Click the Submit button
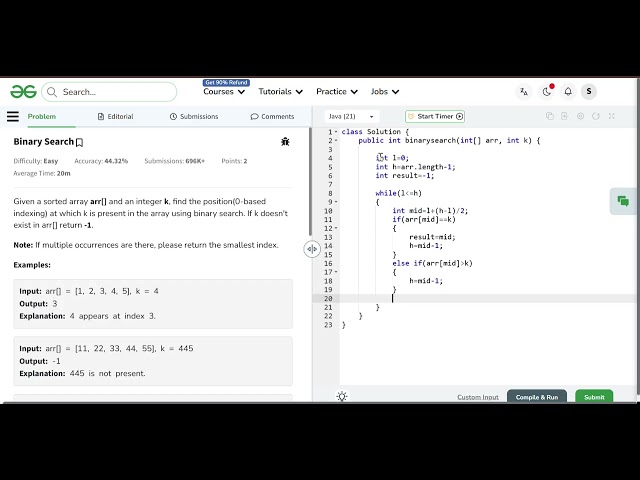 coord(594,396)
